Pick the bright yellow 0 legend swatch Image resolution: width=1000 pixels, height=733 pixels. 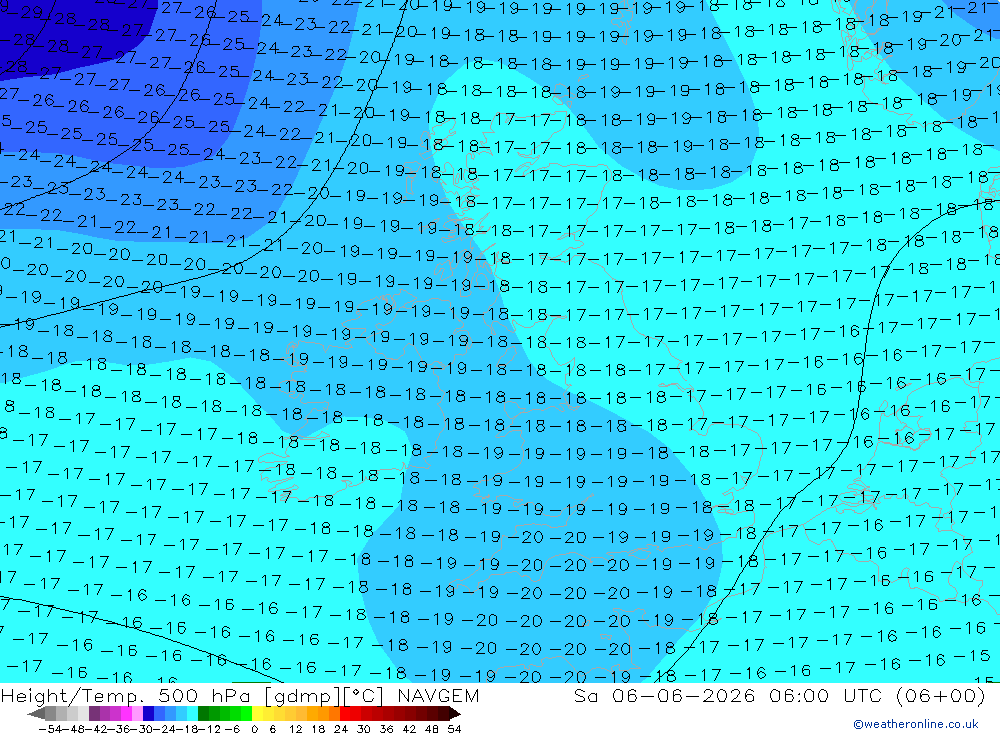pyautogui.click(x=258, y=713)
